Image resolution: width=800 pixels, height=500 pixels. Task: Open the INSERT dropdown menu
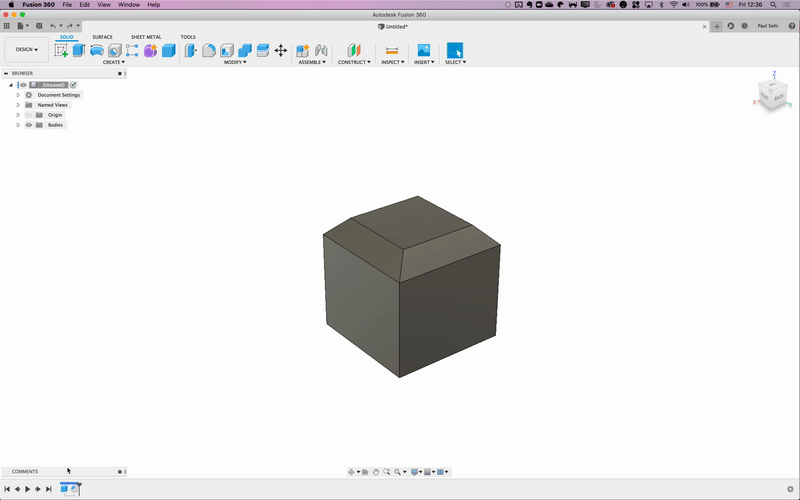click(x=424, y=62)
